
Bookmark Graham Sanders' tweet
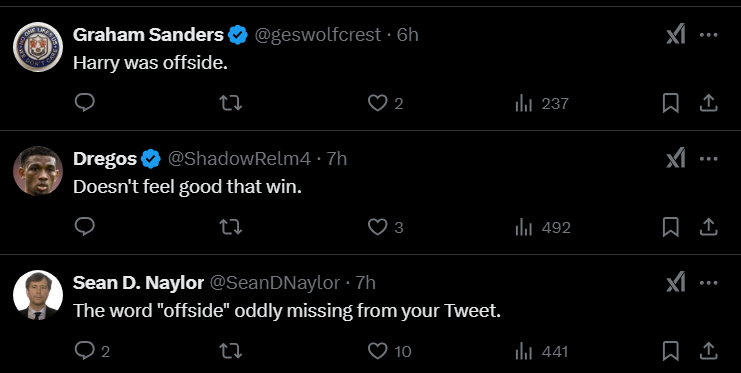click(x=670, y=103)
